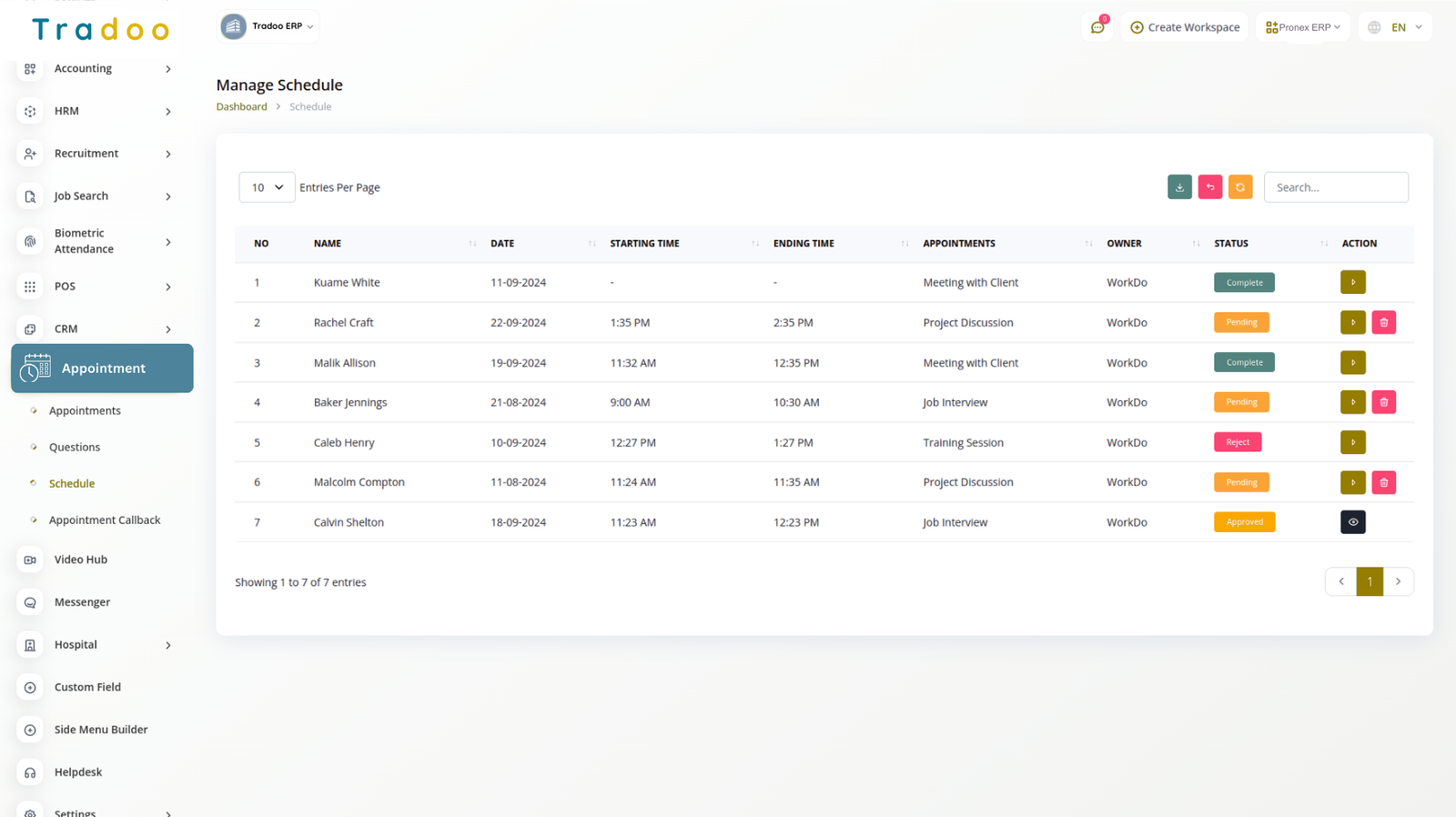
Task: Open the chat notifications icon
Action: tap(1097, 27)
